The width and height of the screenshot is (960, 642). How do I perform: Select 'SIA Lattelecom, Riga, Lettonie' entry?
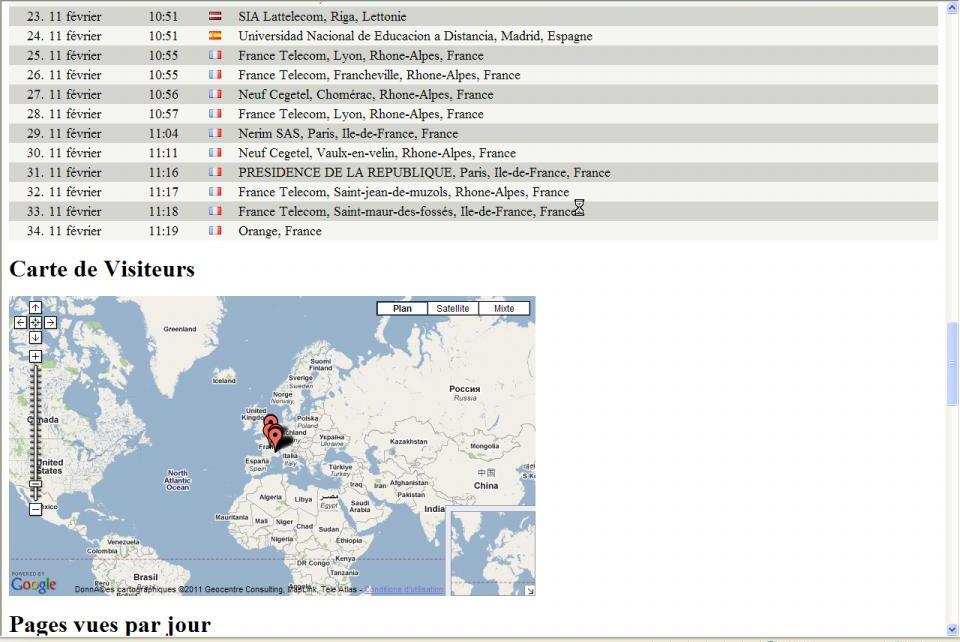[322, 17]
